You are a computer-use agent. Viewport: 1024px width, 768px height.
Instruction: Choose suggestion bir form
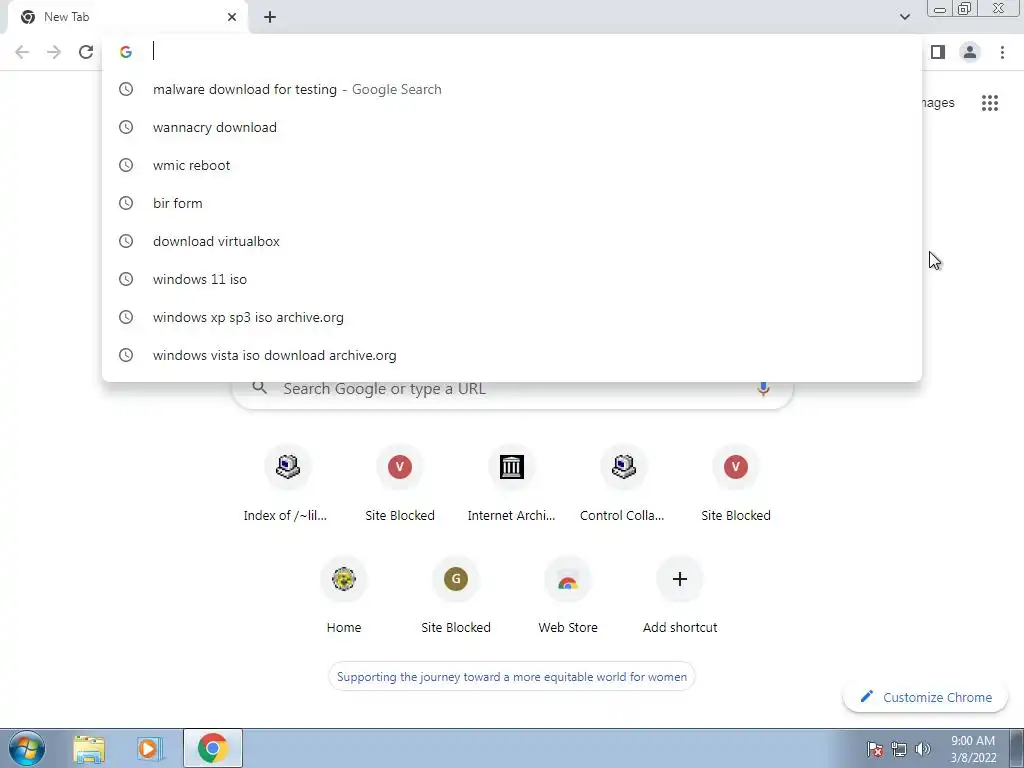click(x=512, y=203)
